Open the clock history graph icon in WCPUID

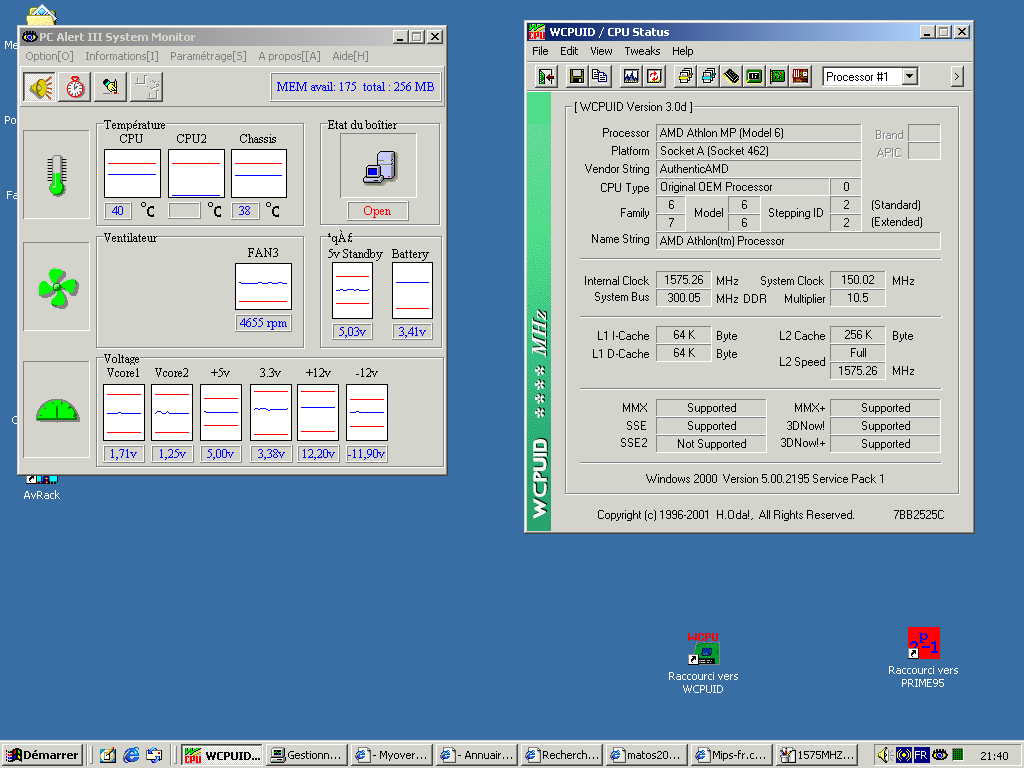[x=631, y=77]
